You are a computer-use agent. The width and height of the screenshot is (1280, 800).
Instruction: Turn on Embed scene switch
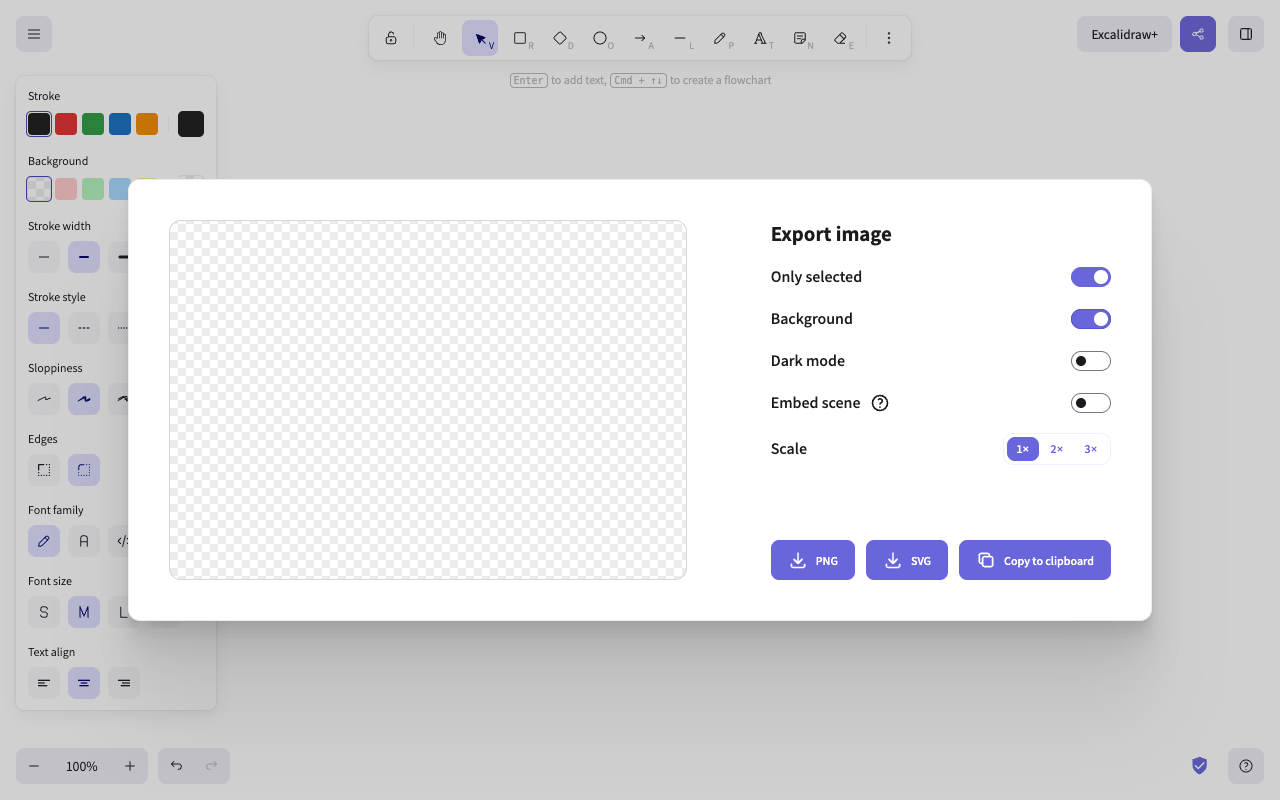pyautogui.click(x=1091, y=403)
